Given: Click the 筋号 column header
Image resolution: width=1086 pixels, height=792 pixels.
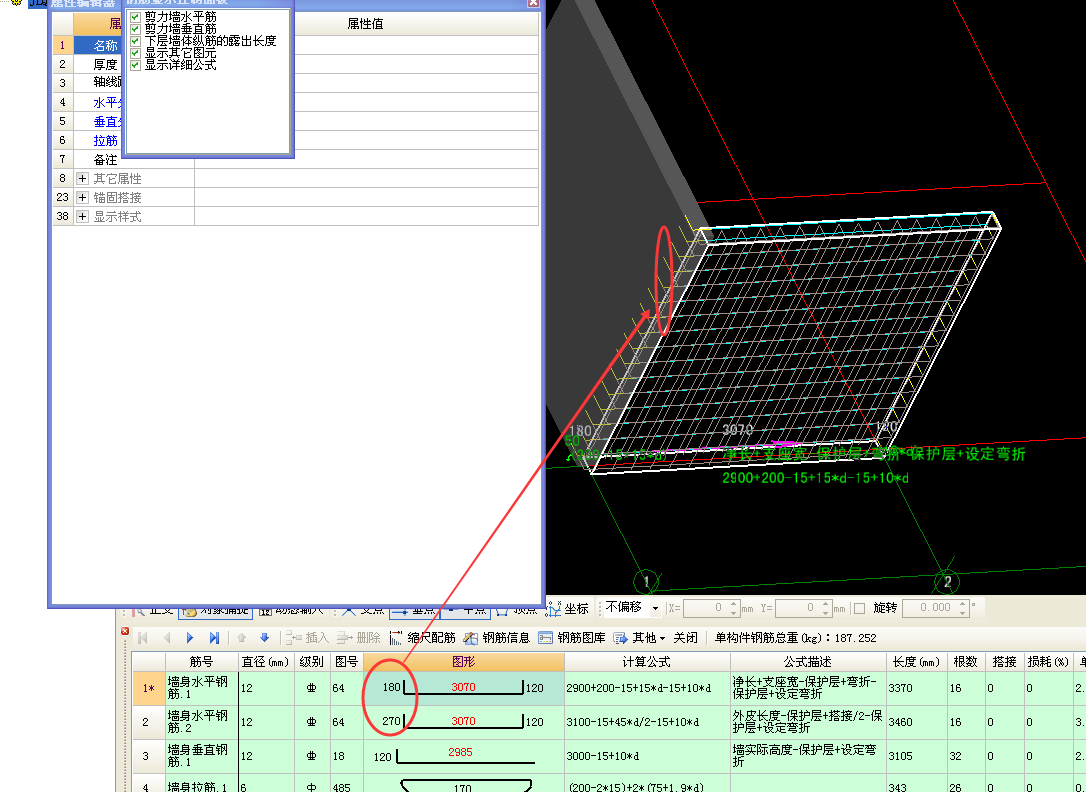Looking at the screenshot, I should [x=202, y=662].
